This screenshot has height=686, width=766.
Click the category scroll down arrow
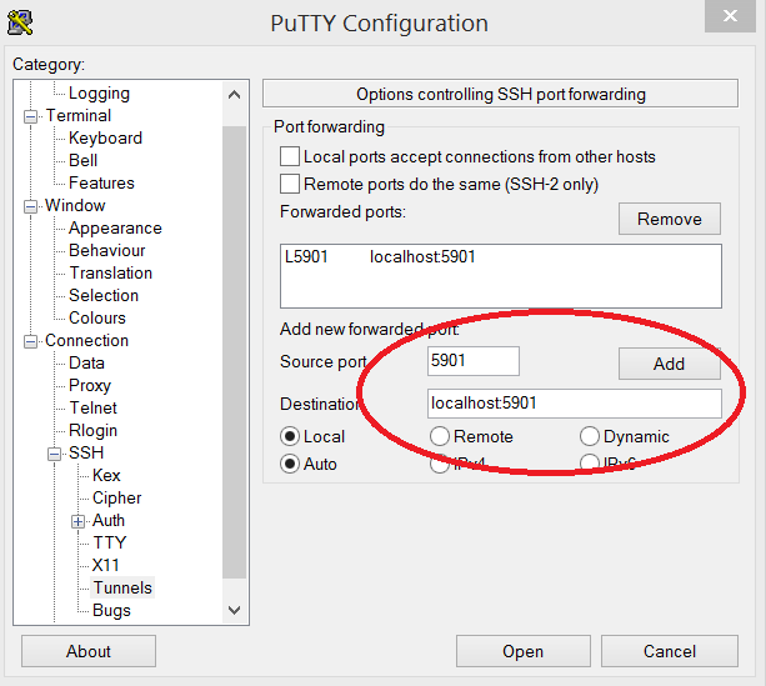234,610
